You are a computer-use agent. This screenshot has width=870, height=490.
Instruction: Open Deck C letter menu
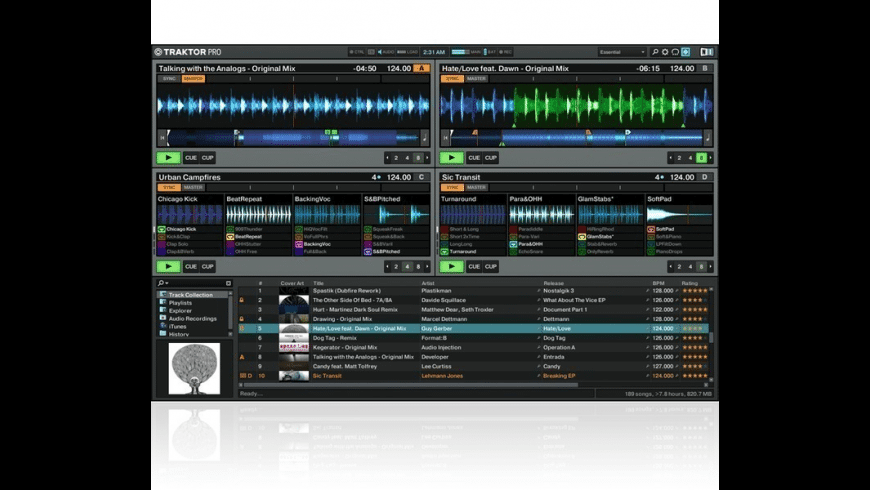click(422, 177)
